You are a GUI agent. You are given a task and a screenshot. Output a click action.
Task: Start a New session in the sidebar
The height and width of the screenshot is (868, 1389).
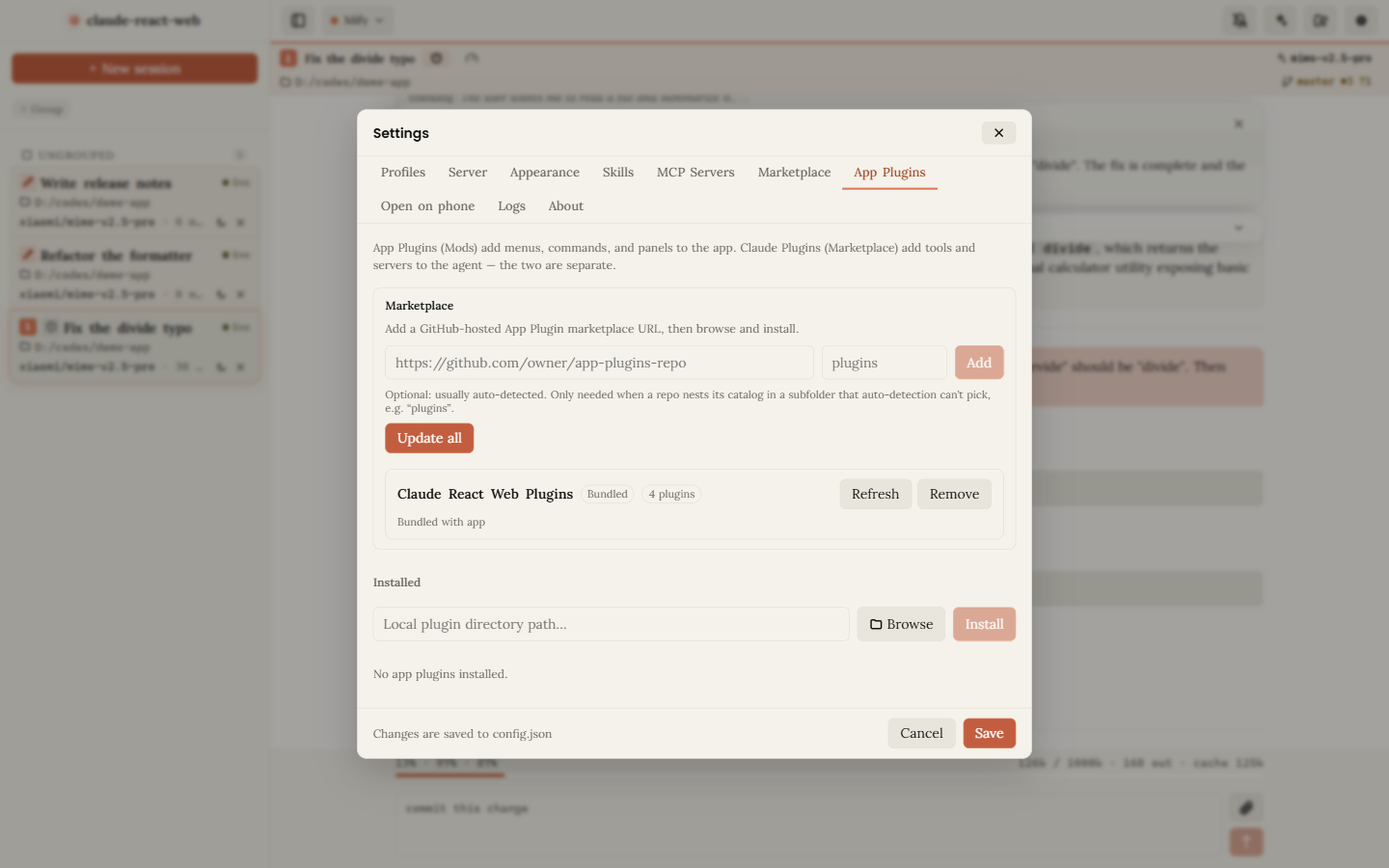pyautogui.click(x=134, y=68)
